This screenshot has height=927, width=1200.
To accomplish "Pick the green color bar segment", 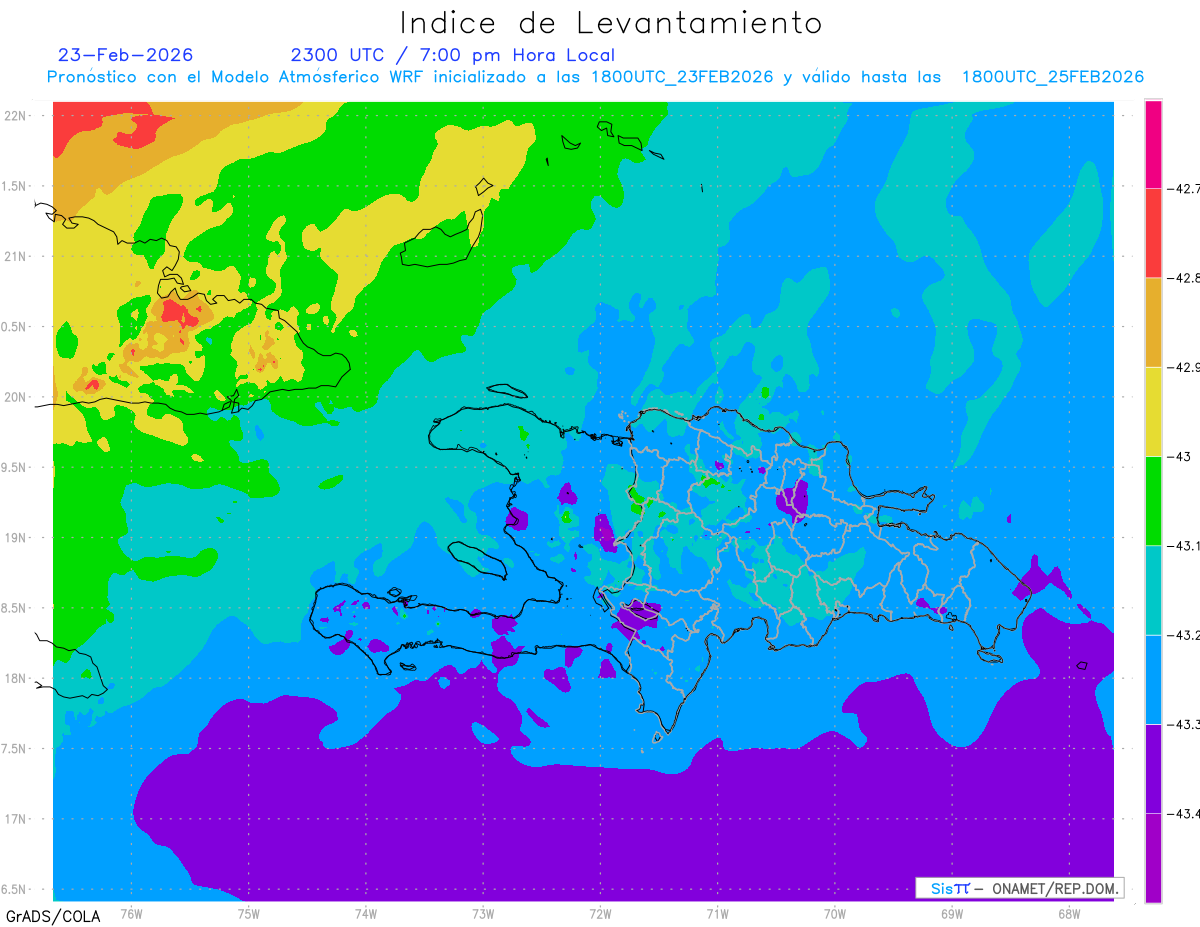I will 1153,500.
